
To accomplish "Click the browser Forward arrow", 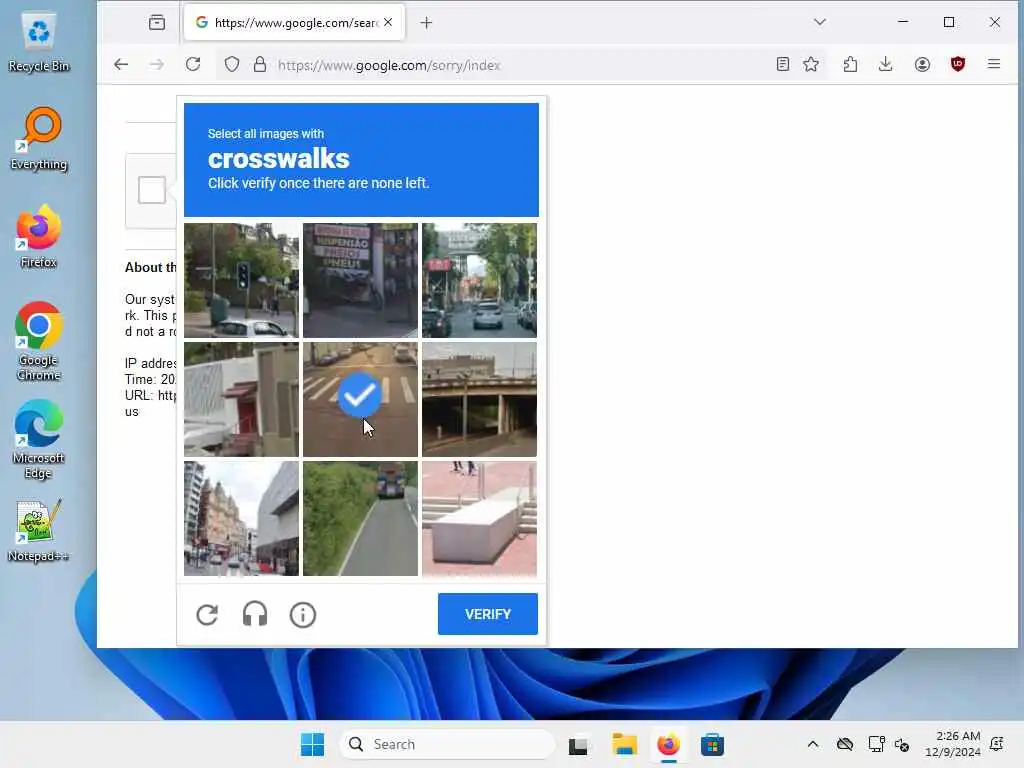I will 157,65.
